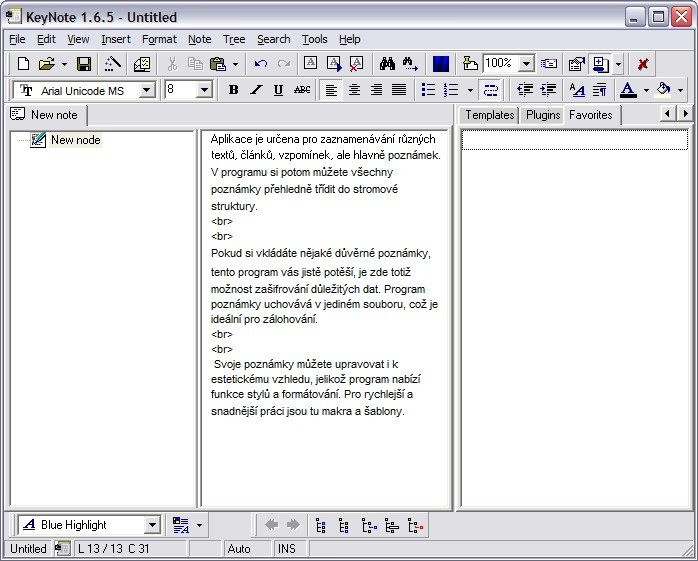The image size is (698, 561).
Task: Click the properties checklist icon left of the resource panel button
Action: click(576, 64)
